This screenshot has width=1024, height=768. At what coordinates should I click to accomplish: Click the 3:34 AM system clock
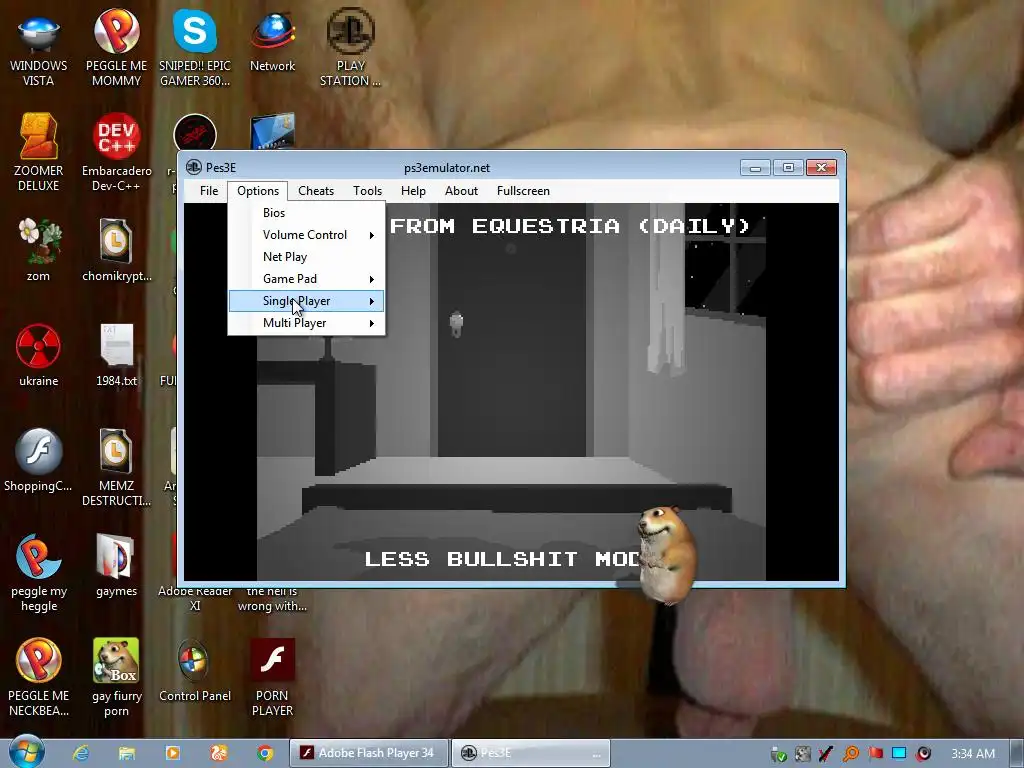tap(972, 754)
